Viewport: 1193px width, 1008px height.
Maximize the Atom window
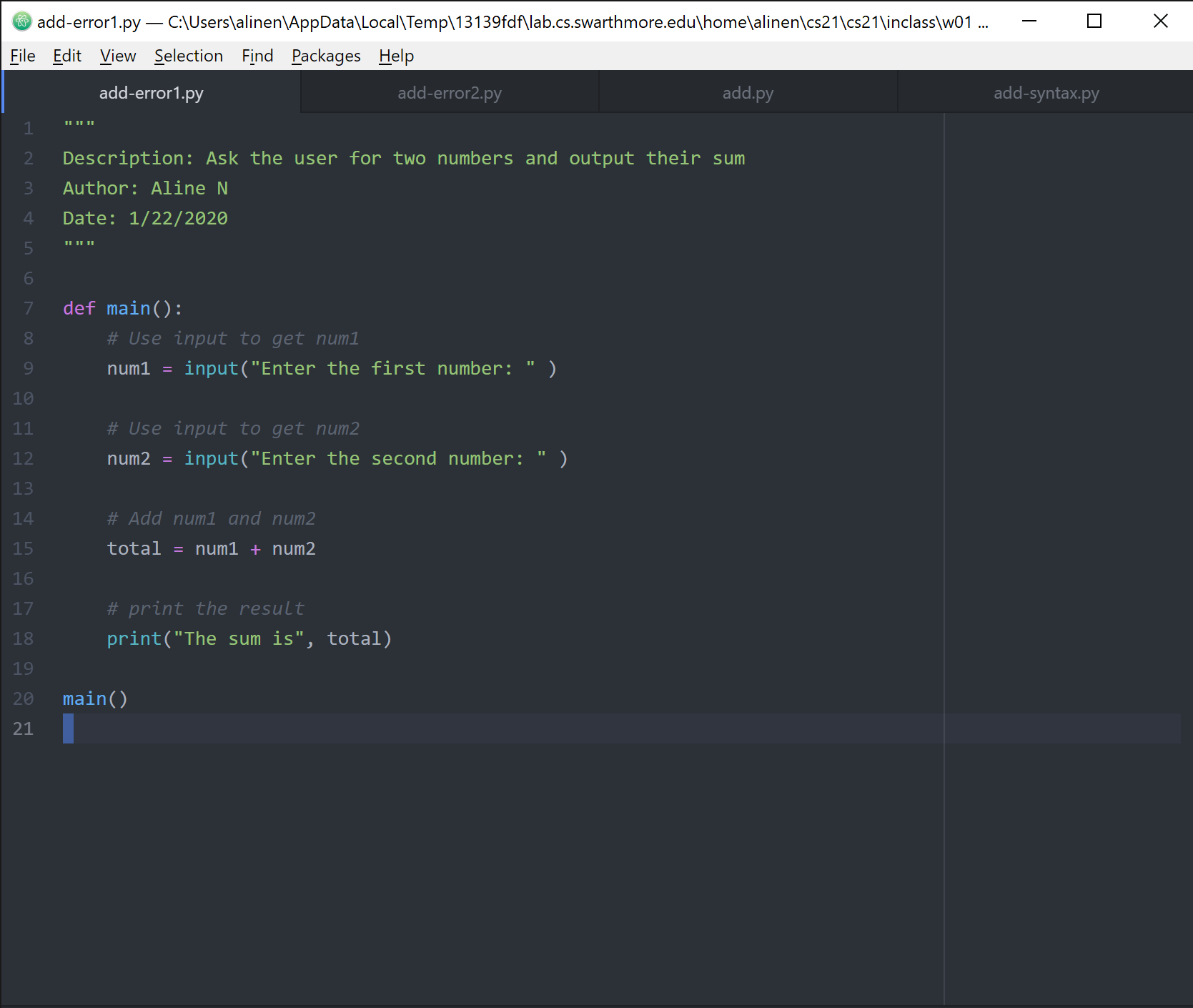(1094, 21)
